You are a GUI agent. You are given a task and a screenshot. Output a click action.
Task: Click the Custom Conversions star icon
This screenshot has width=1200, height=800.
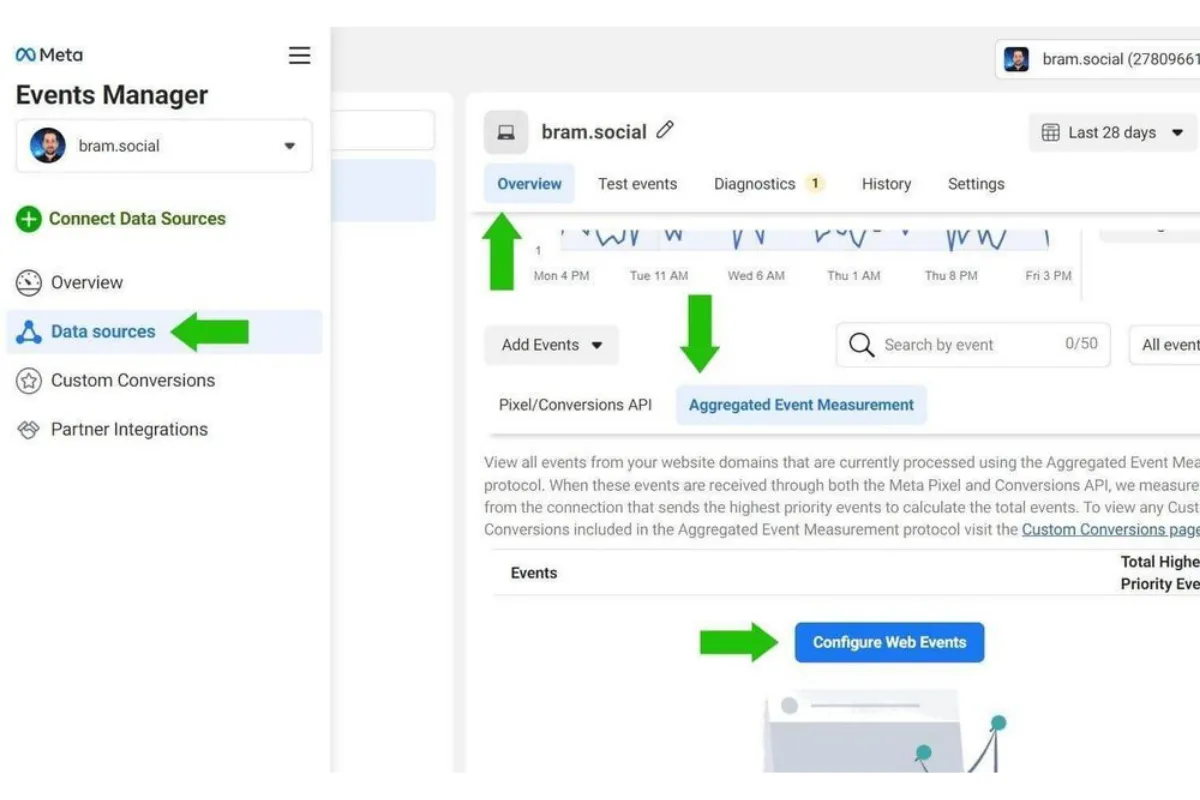pyautogui.click(x=28, y=381)
